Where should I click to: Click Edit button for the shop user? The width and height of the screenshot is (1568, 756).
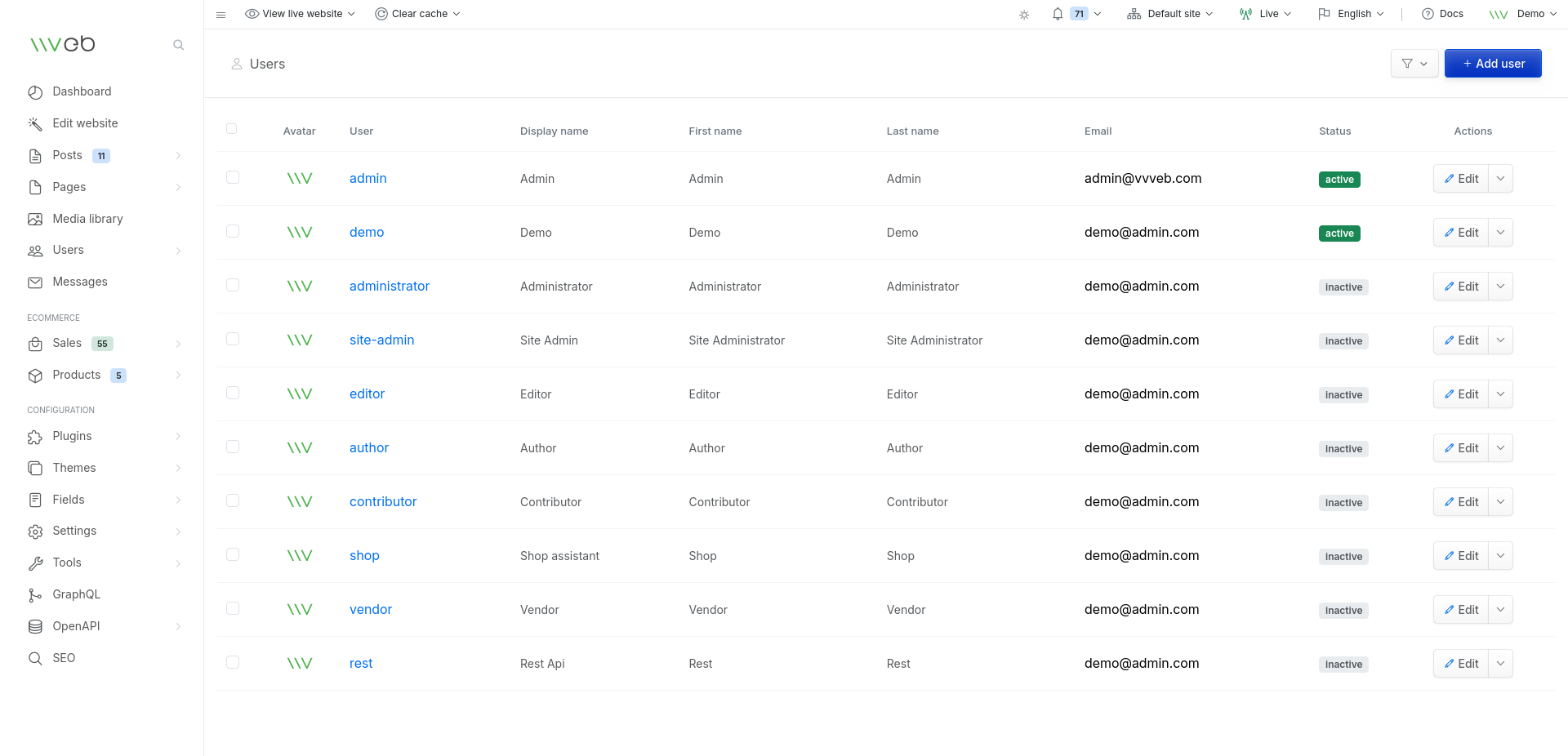(x=1461, y=556)
